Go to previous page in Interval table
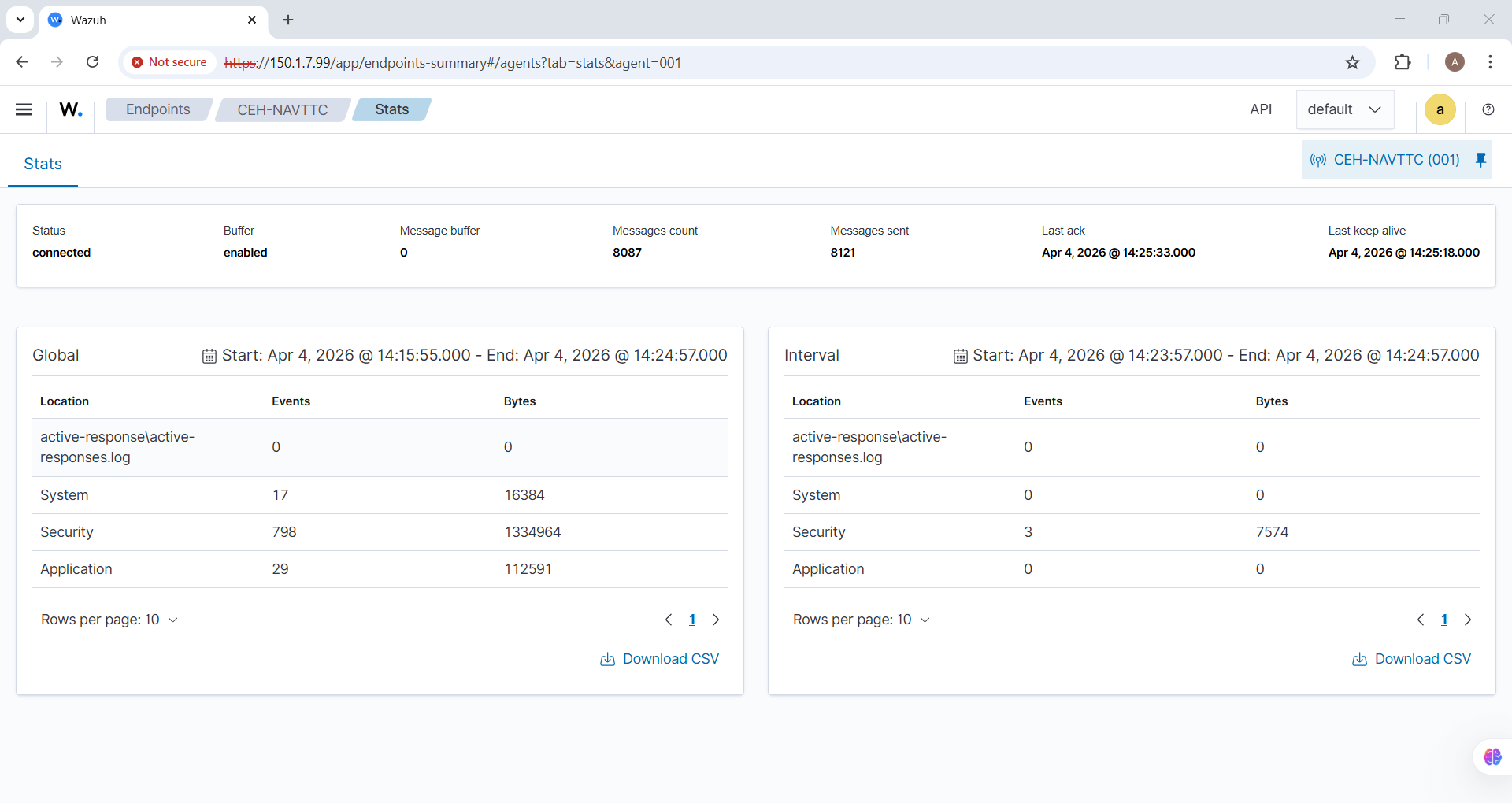 point(1421,620)
